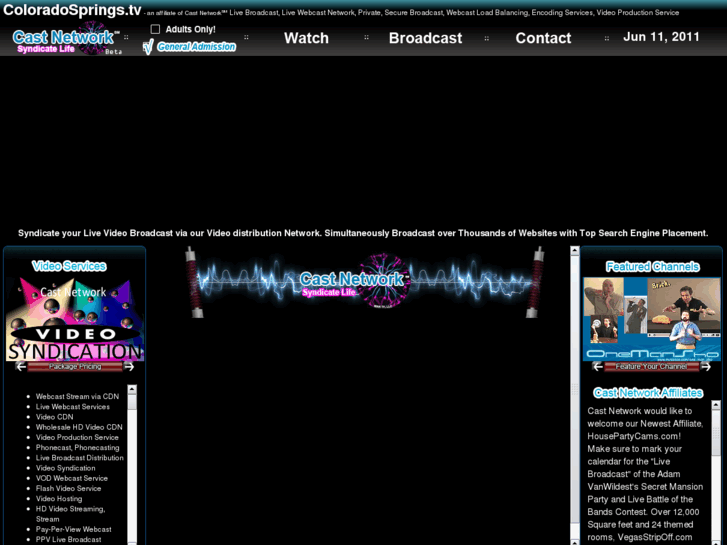
Task: Check the Adults Only checkbox
Action: 155,29
